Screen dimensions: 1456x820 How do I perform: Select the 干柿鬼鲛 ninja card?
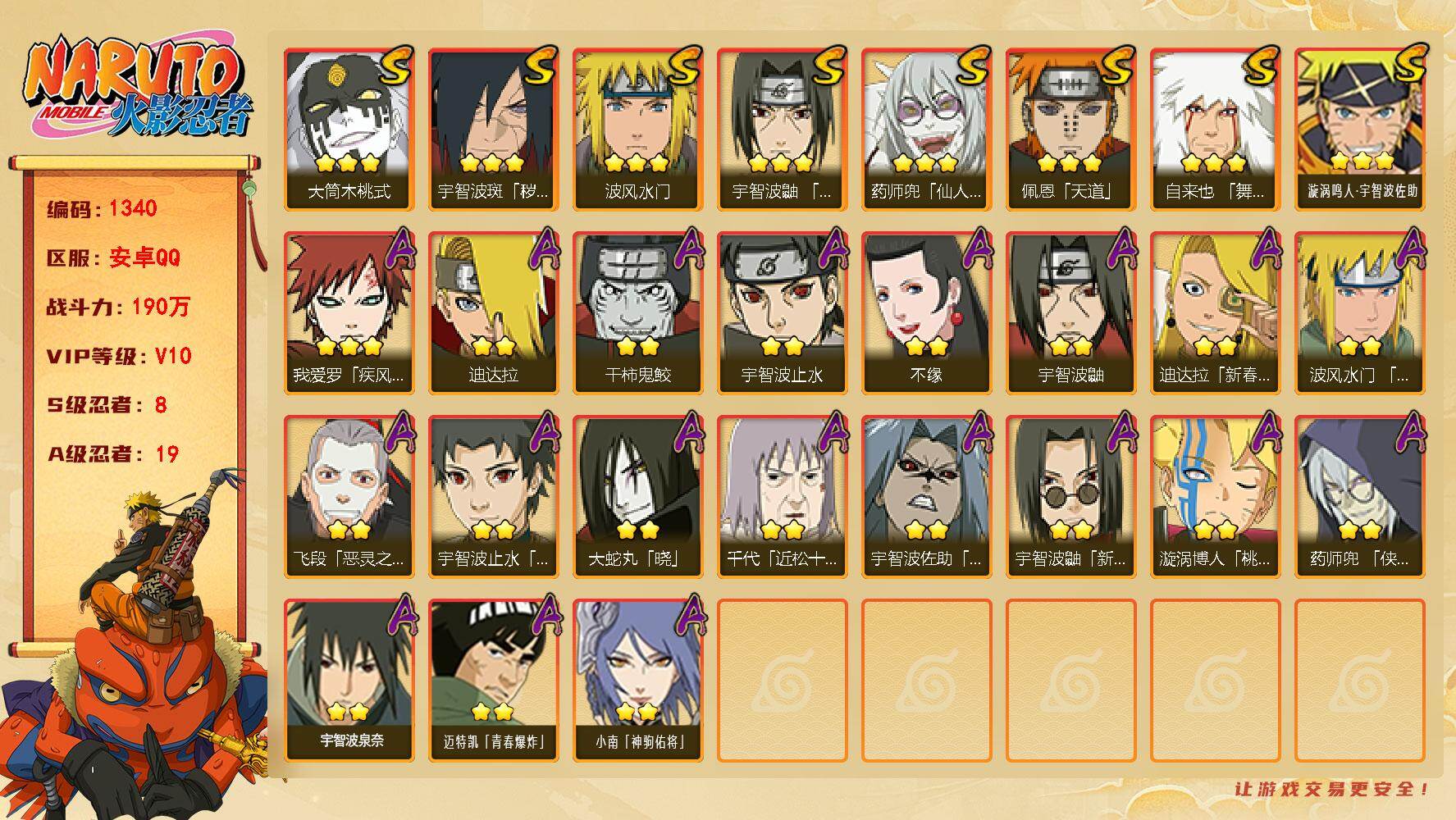(x=637, y=313)
